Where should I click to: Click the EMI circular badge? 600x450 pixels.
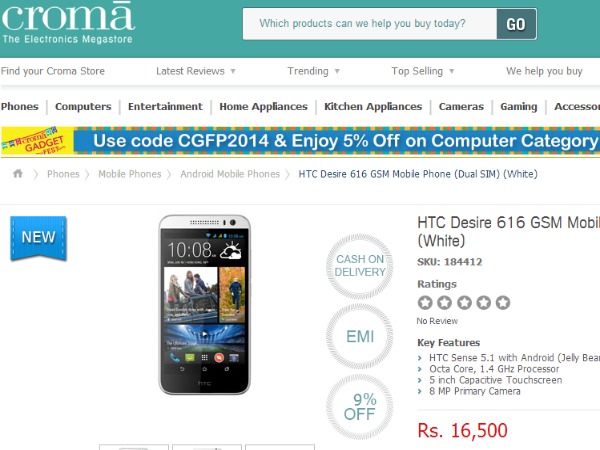pyautogui.click(x=360, y=336)
